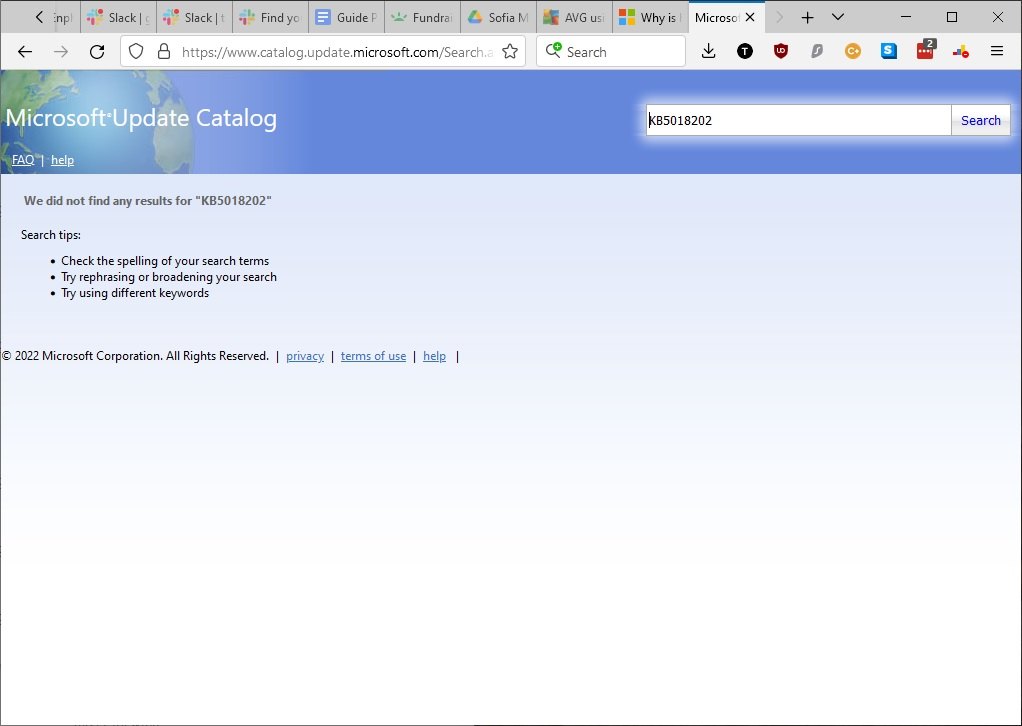Viewport: 1022px width, 726px height.
Task: Open a new tab with plus icon
Action: point(808,18)
